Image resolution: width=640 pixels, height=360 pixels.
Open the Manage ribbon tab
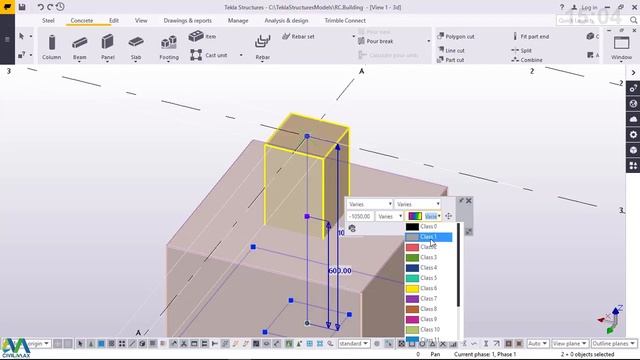pyautogui.click(x=238, y=20)
